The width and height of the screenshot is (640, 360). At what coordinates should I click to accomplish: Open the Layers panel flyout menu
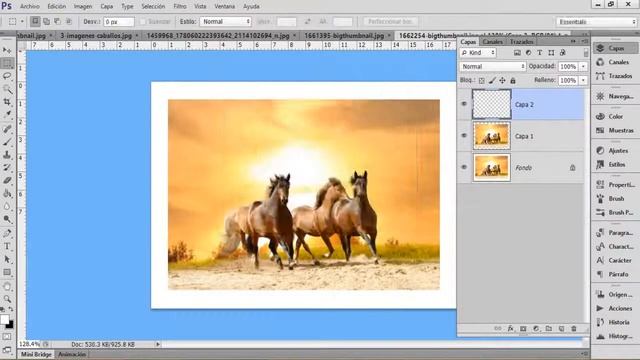584,41
